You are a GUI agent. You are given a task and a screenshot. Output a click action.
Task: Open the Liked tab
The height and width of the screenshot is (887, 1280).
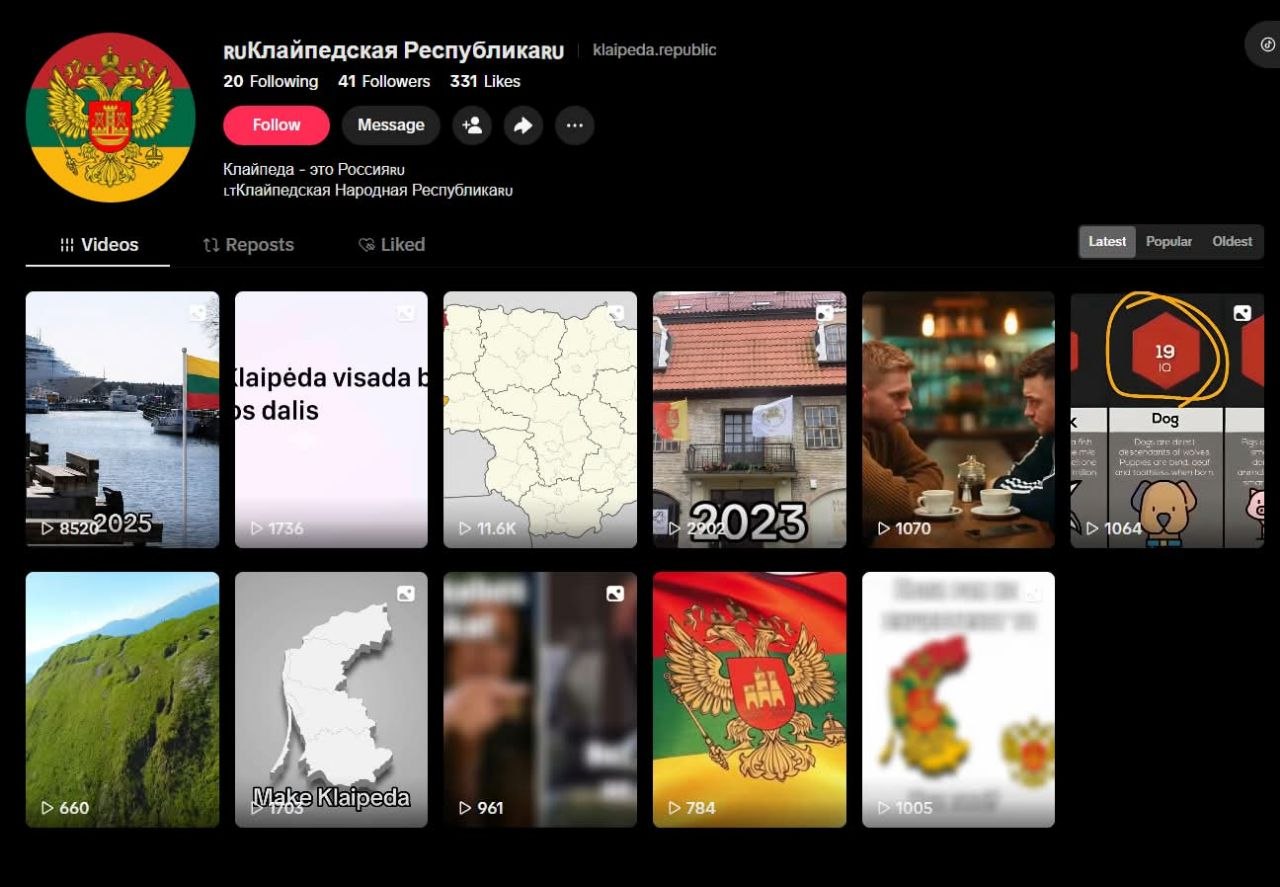[392, 245]
